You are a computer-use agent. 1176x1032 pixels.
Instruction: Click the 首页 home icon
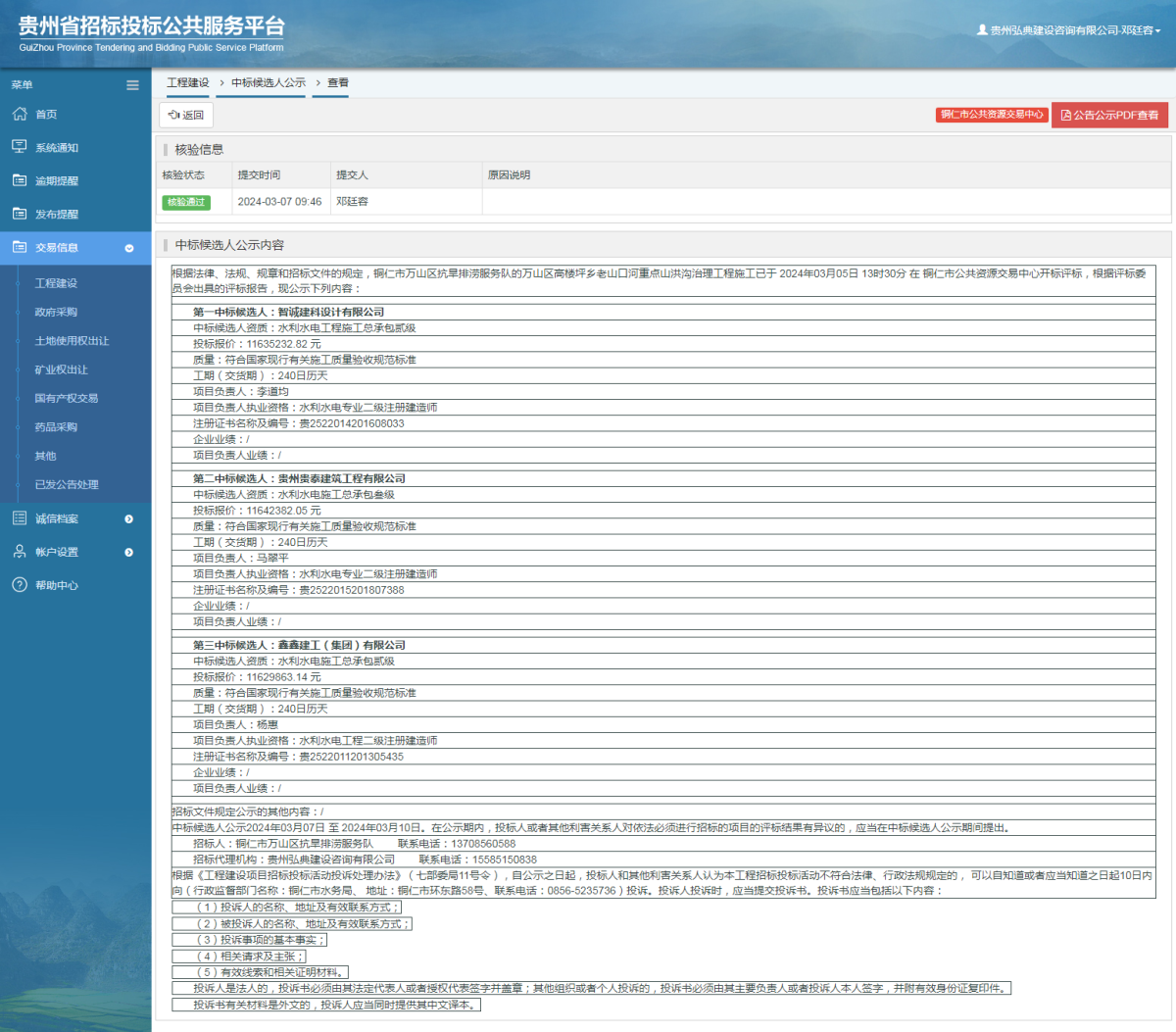point(20,115)
